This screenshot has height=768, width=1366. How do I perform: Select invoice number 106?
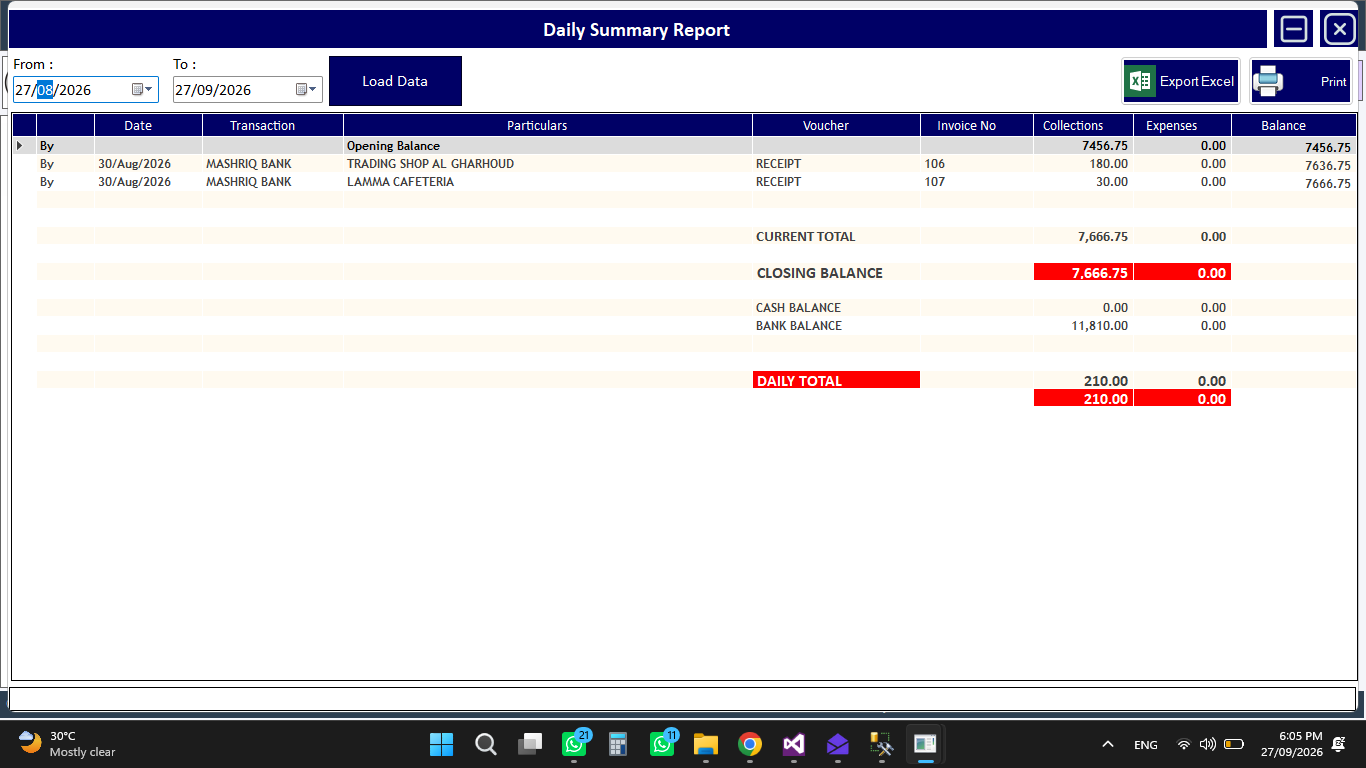pos(977,164)
